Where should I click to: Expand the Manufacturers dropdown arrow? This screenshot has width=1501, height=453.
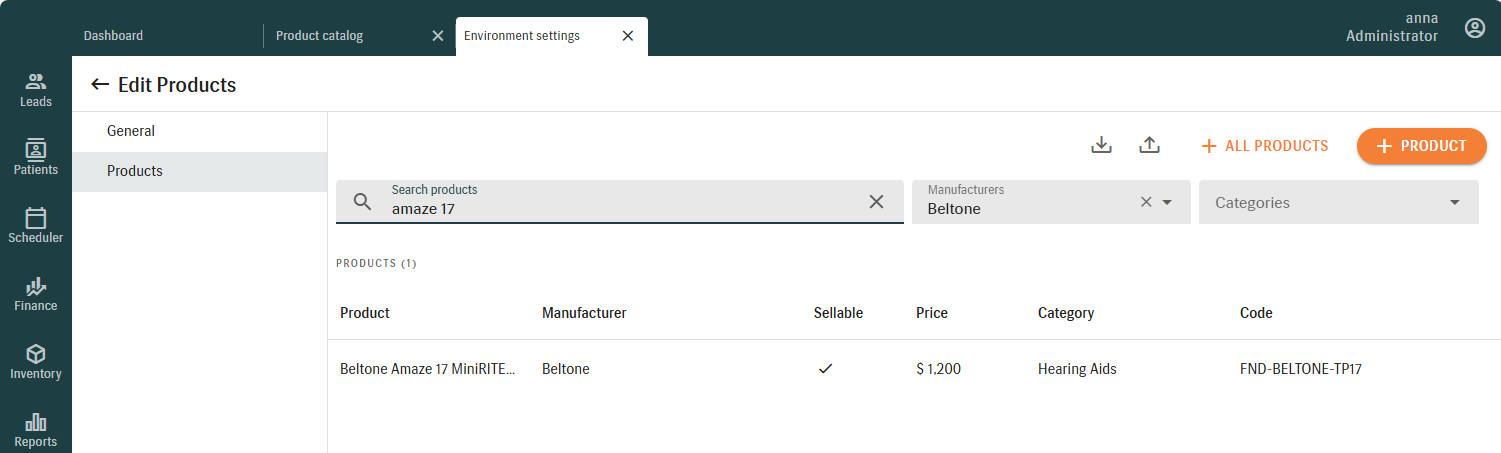pos(1167,202)
